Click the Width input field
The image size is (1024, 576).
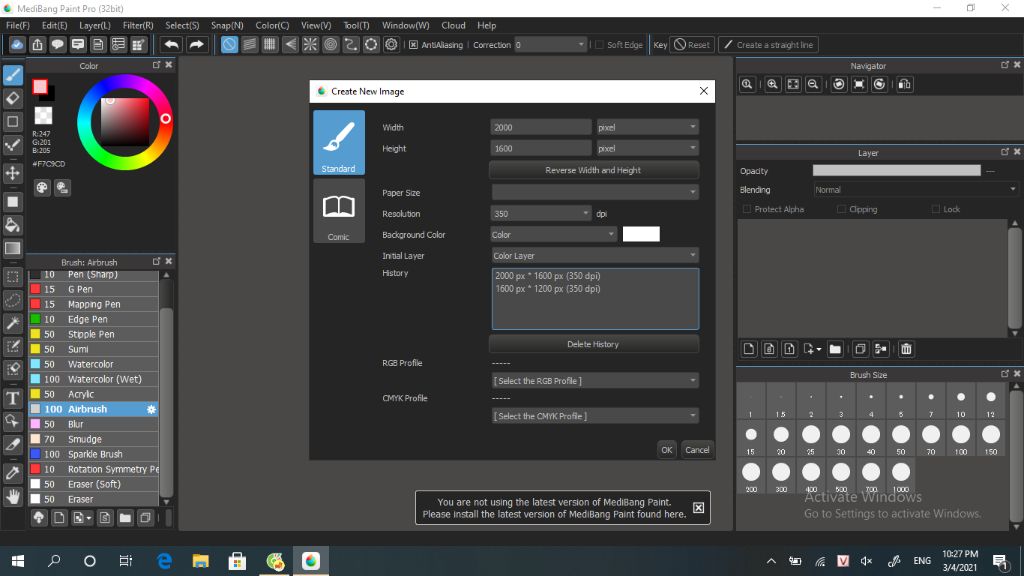point(541,127)
